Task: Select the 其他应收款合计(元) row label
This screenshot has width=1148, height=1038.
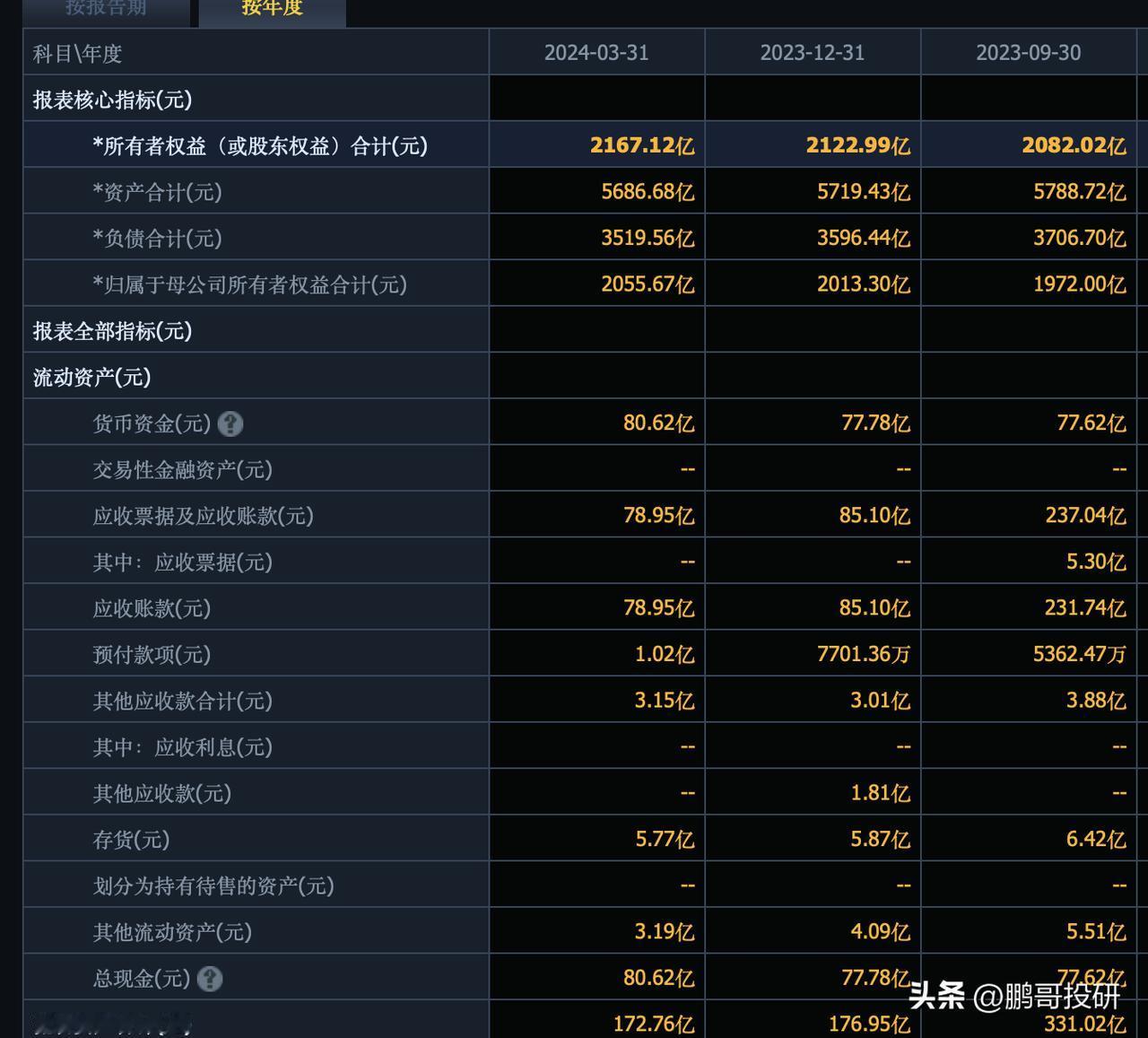Action: pyautogui.click(x=182, y=701)
